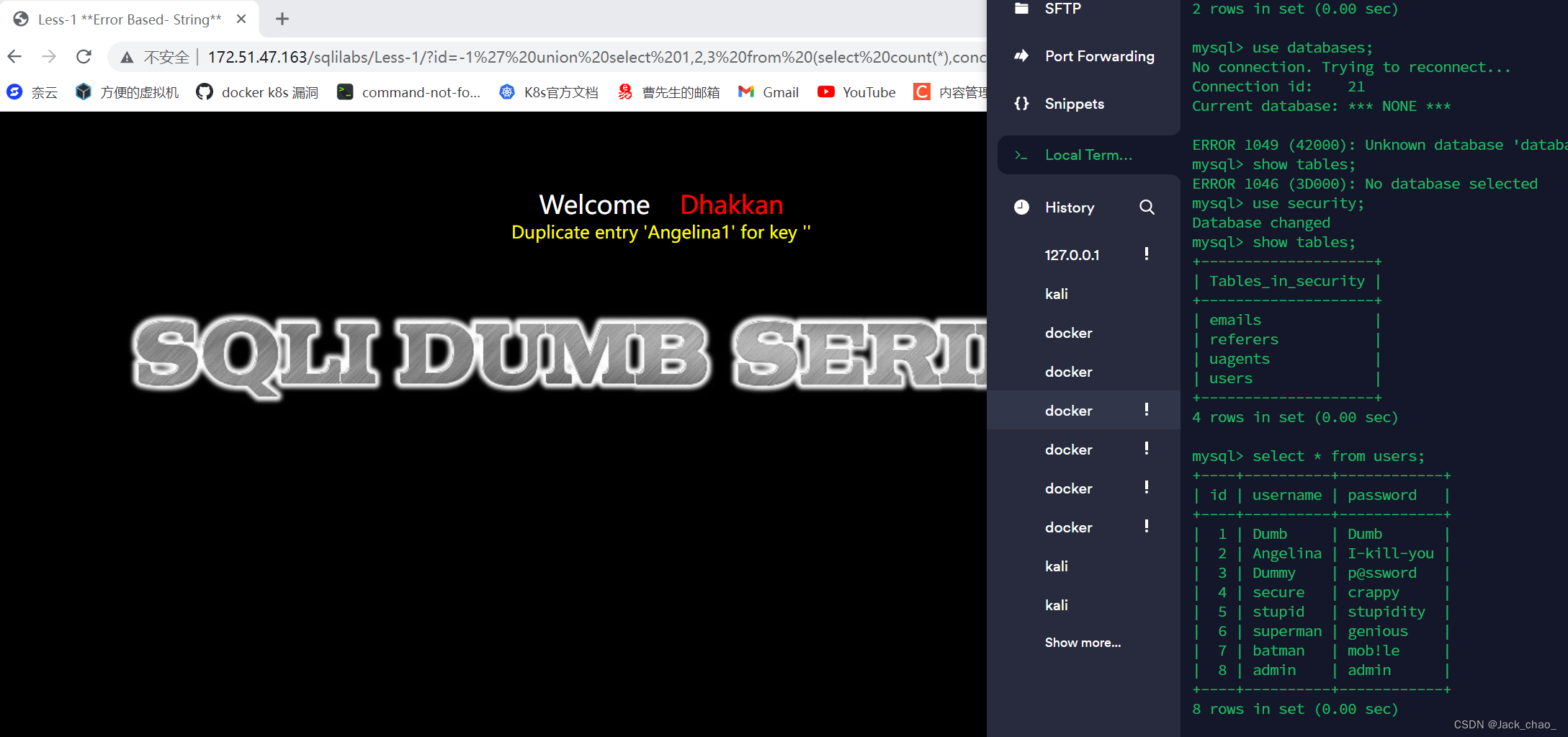Click the browser back arrow
Image resolution: width=1568 pixels, height=737 pixels.
pyautogui.click(x=15, y=56)
